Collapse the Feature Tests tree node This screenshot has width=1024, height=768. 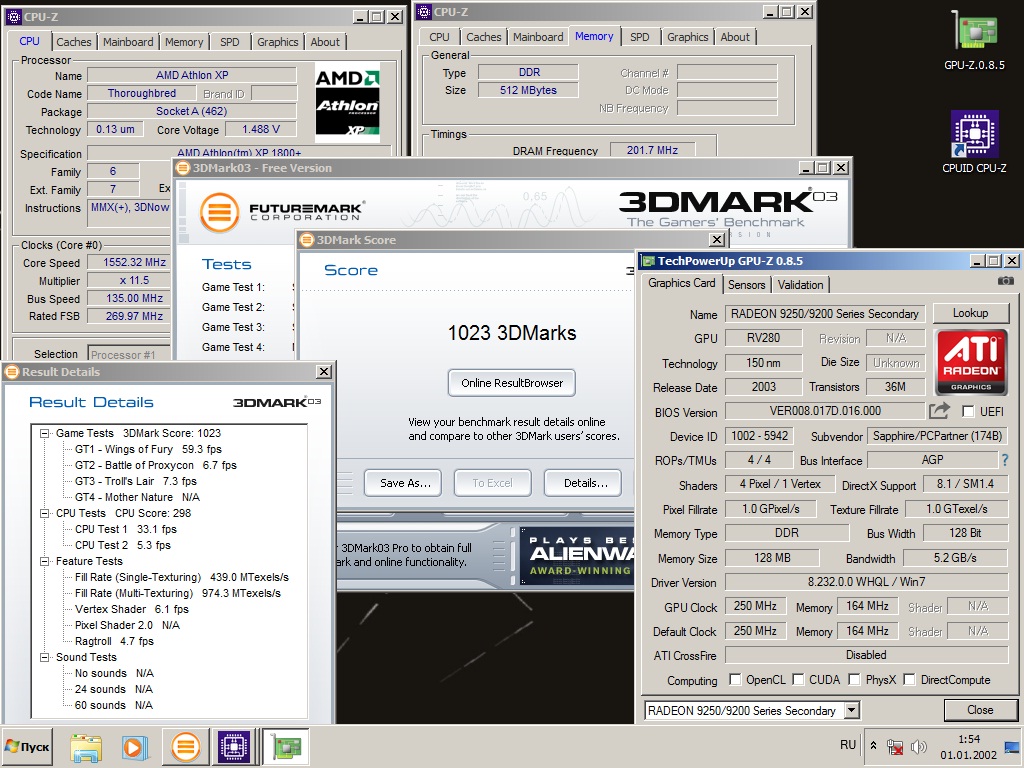(44, 561)
